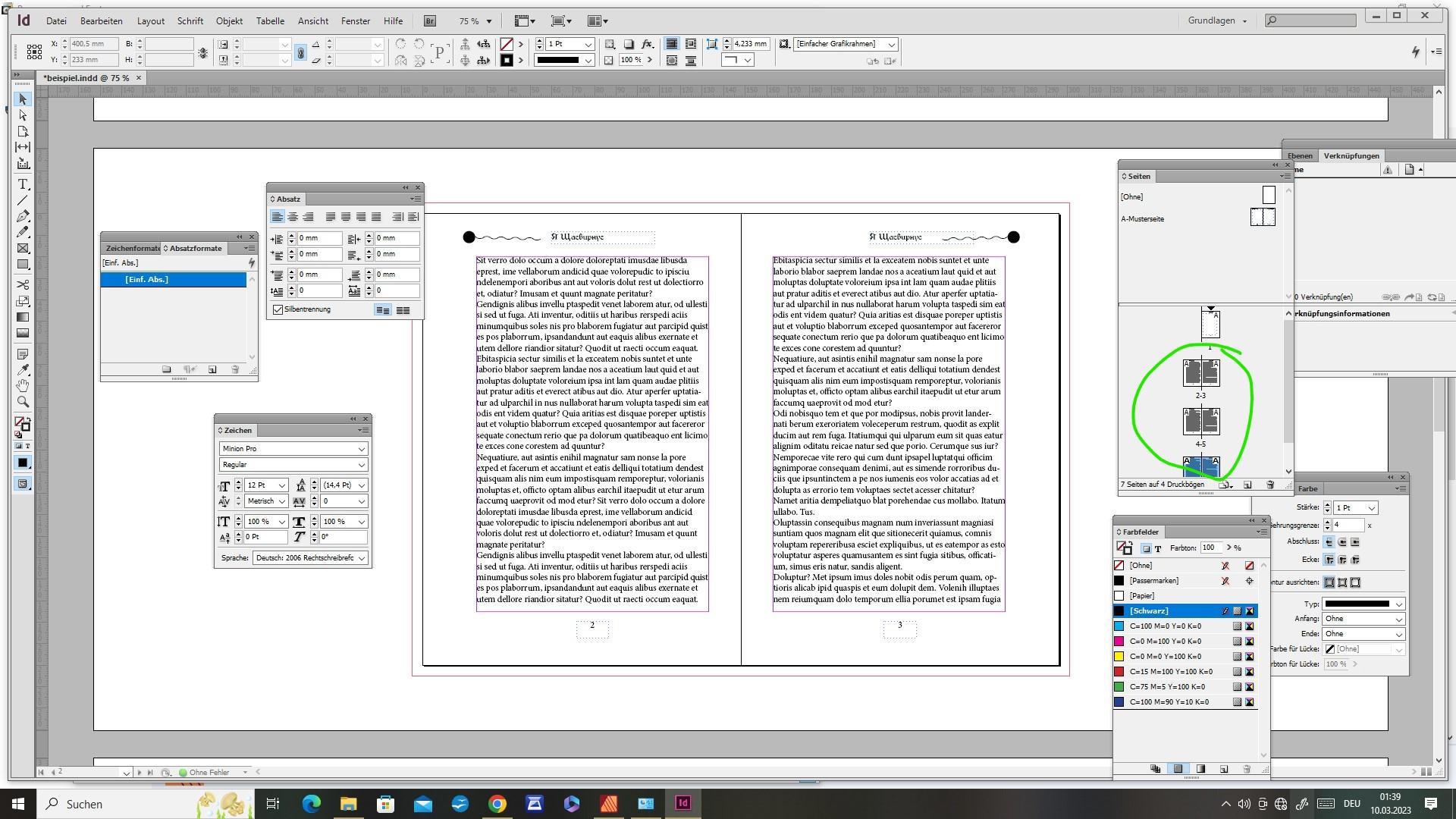
Task: Click the 4-5 spread thumbnail
Action: pyautogui.click(x=1200, y=421)
